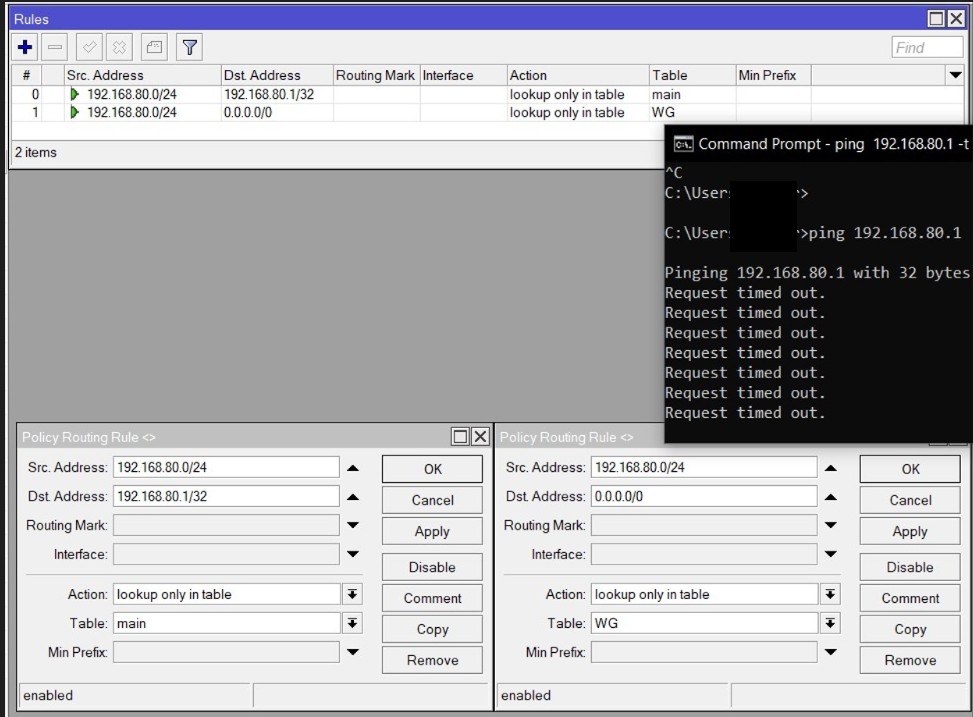Screen dimensions: 973x717
Task: Click the blue plus Add rule icon
Action: click(25, 47)
